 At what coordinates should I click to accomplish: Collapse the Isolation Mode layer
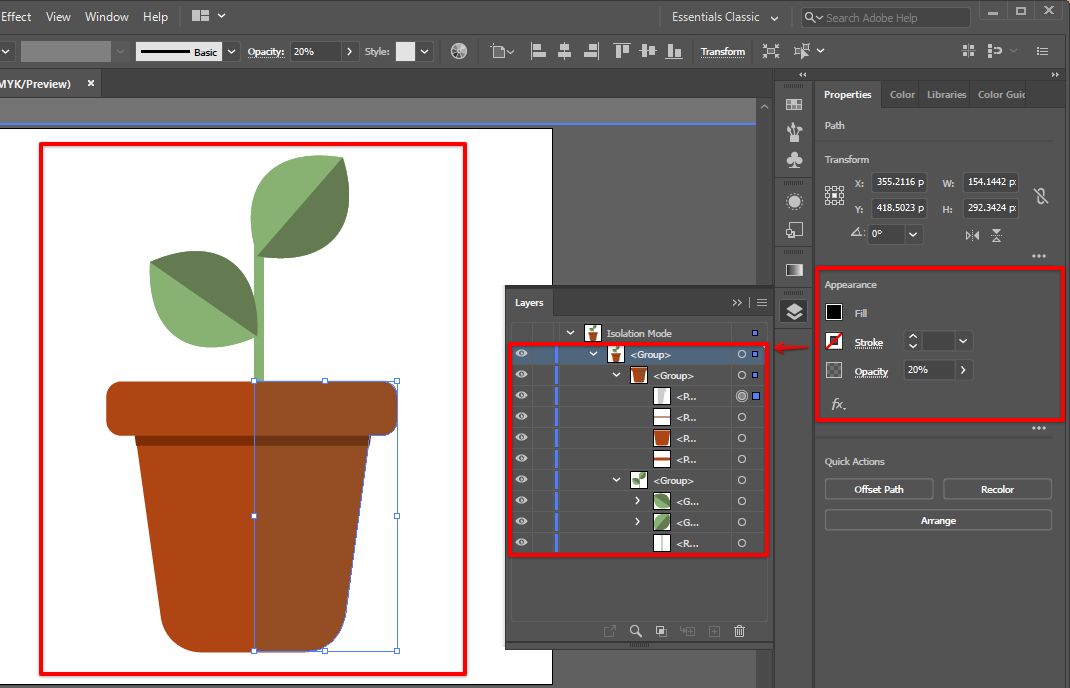coord(571,333)
